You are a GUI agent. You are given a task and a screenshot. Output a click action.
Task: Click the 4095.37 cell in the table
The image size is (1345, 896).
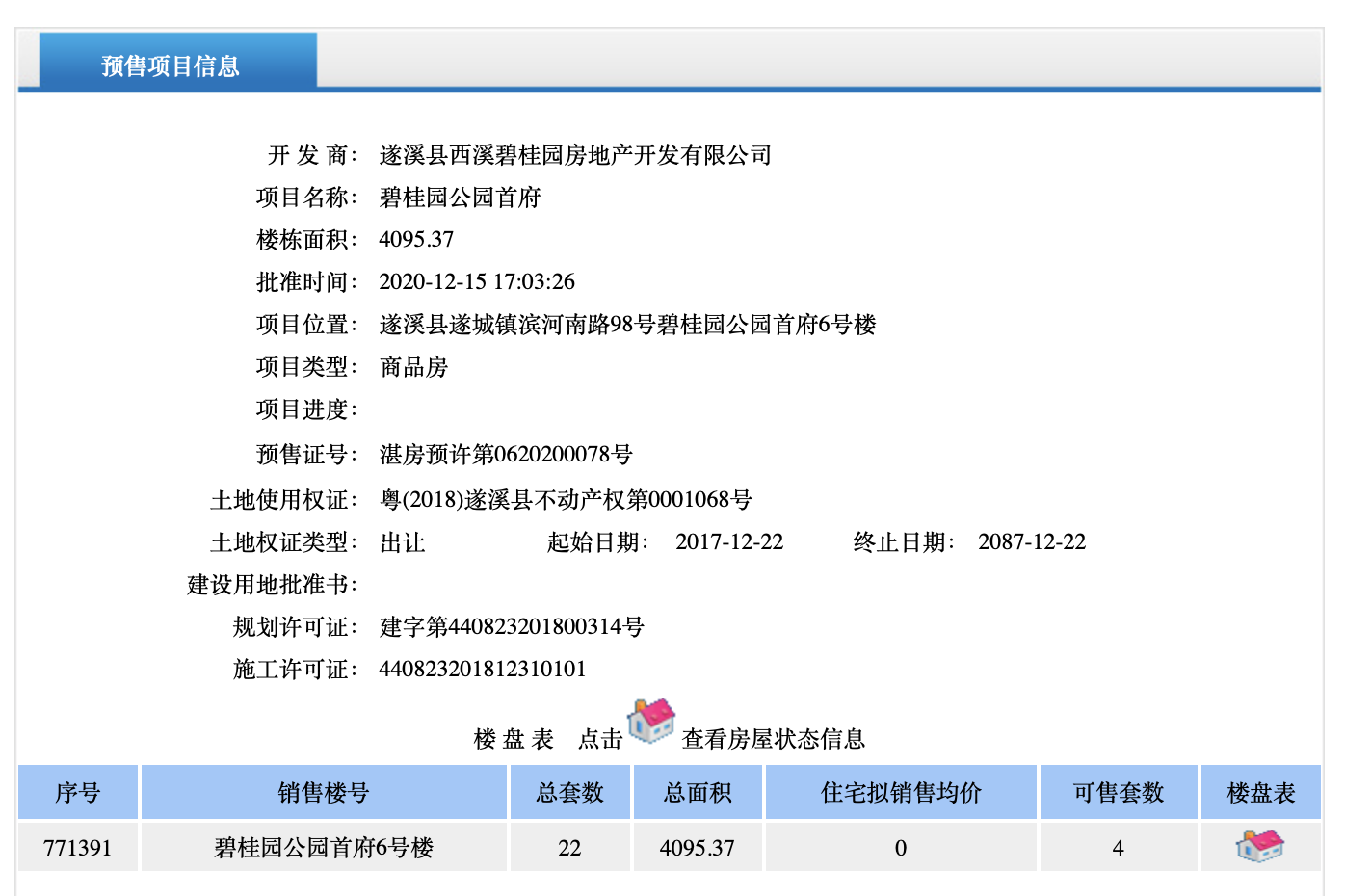point(698,847)
